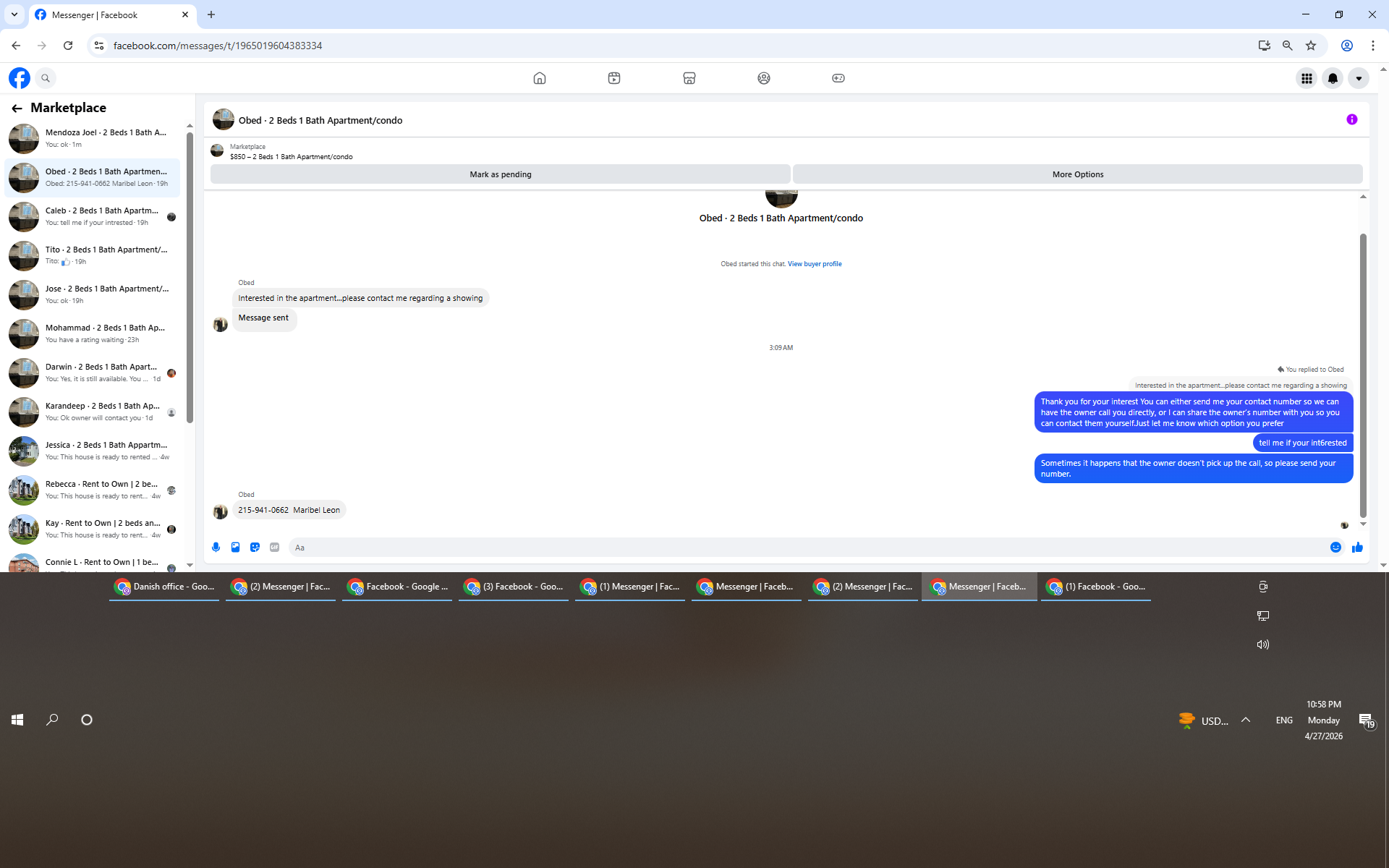Open the Jose conversation
The height and width of the screenshot is (868, 1389).
click(x=93, y=294)
